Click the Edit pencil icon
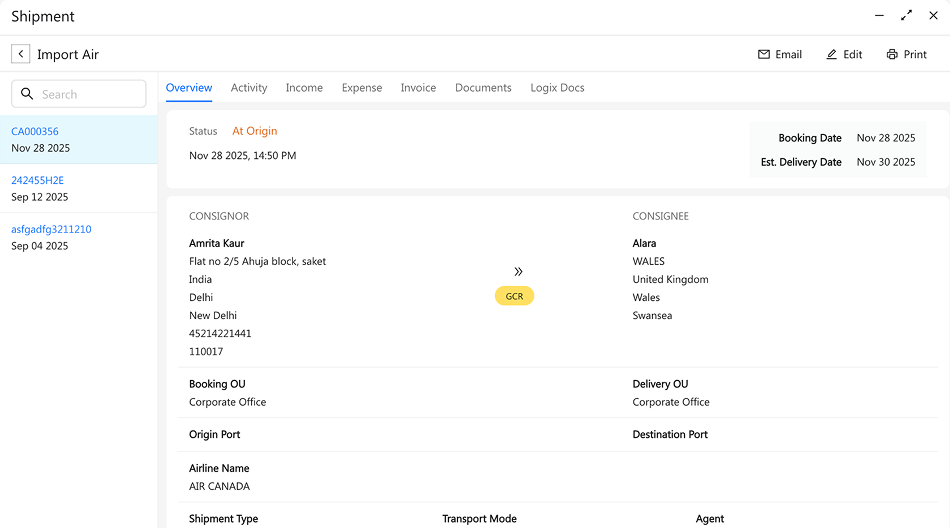 (832, 55)
